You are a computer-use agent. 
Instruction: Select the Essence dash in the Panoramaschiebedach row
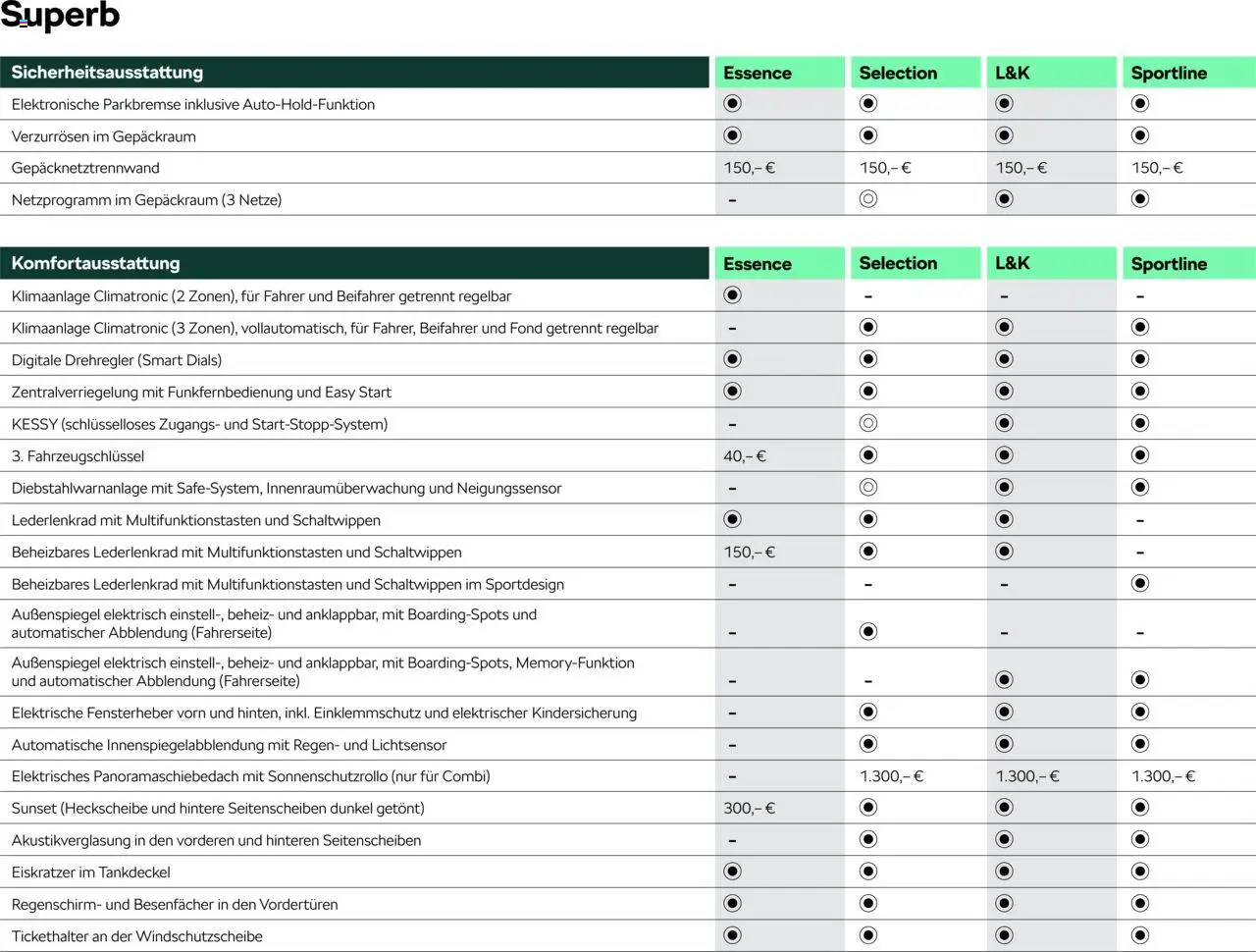pyautogui.click(x=732, y=777)
